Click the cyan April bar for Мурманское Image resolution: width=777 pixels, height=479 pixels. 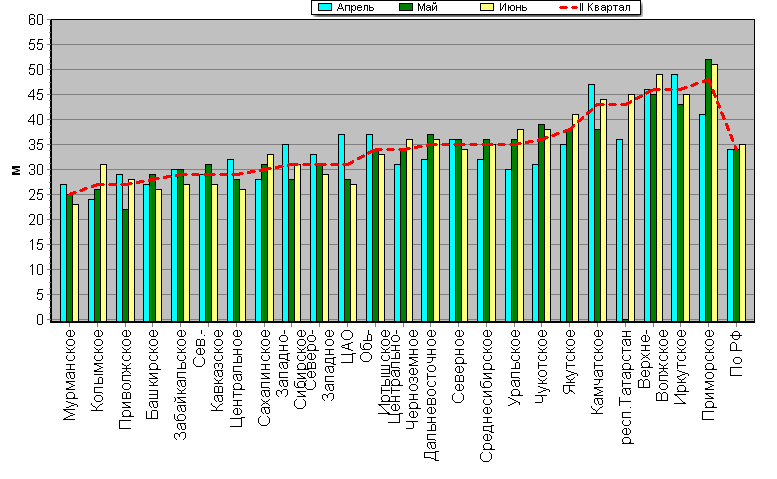coord(63,253)
